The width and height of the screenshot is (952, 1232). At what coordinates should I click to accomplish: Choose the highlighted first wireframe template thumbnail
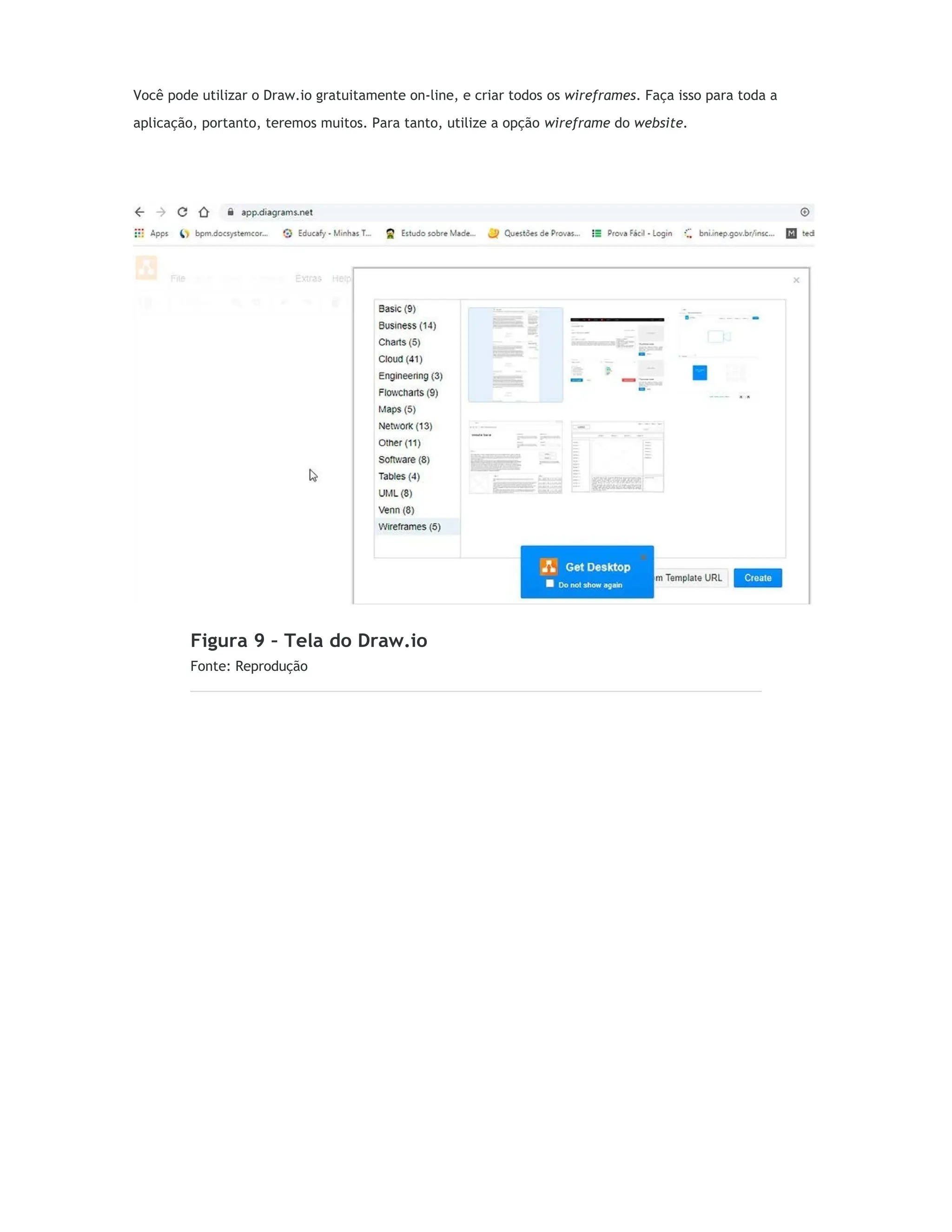click(516, 355)
